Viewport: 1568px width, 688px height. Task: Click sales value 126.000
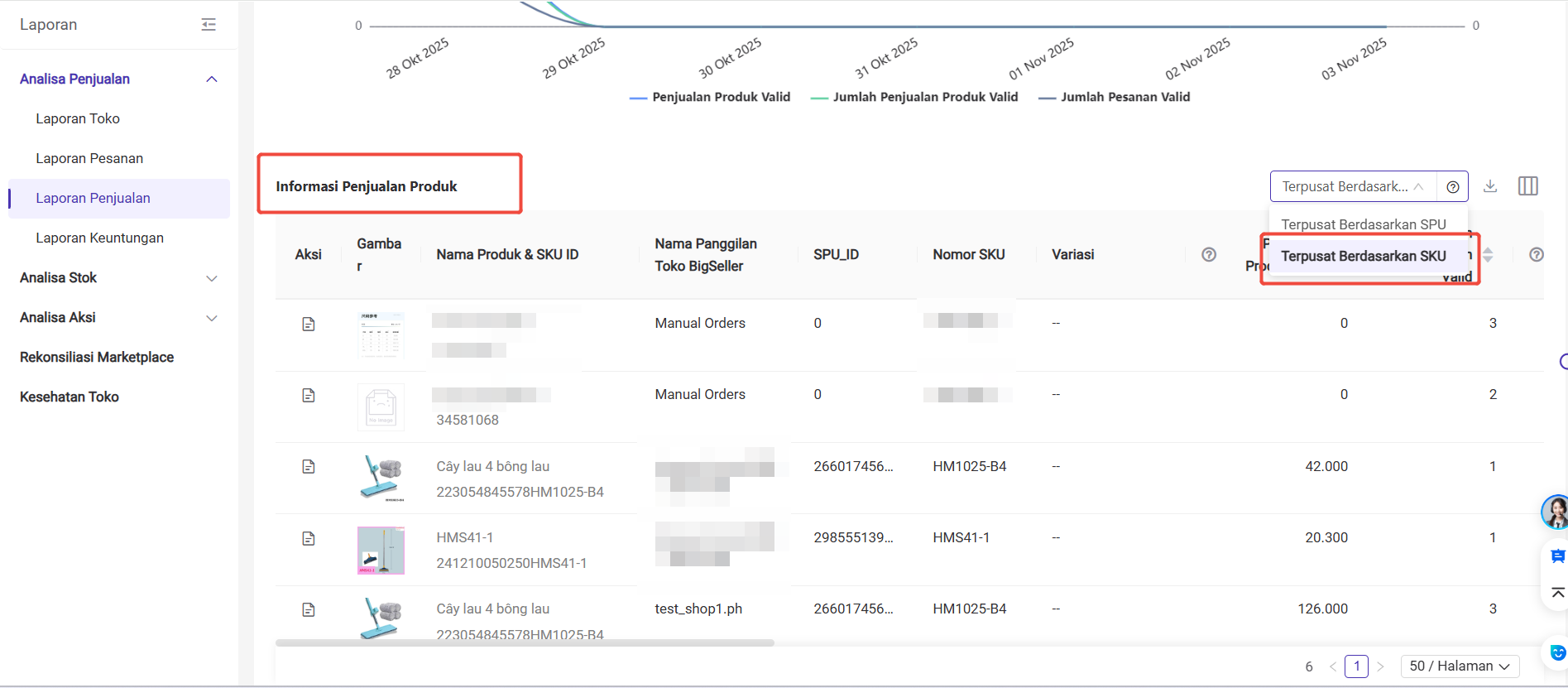pos(1322,609)
